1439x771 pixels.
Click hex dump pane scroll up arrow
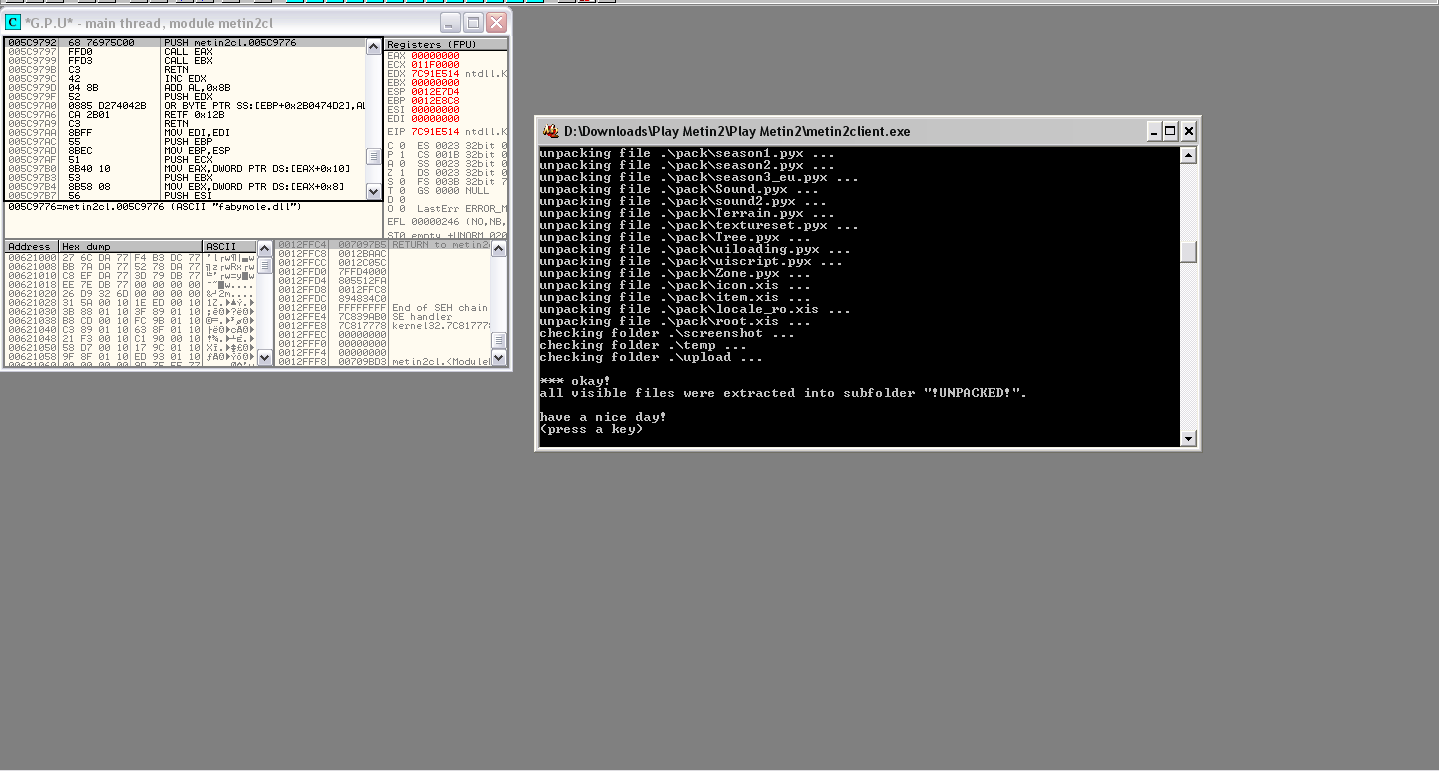point(264,247)
